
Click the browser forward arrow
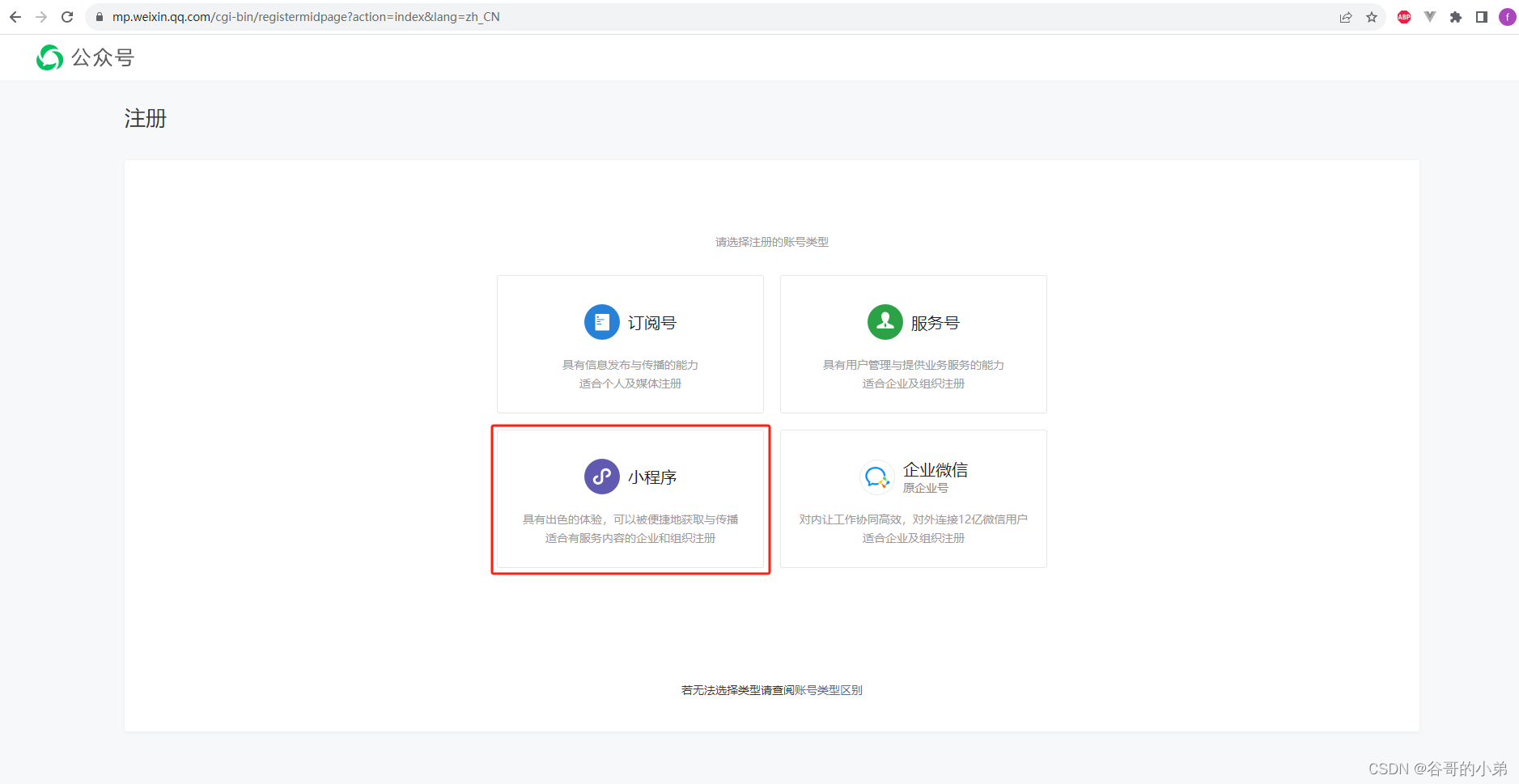[x=41, y=17]
